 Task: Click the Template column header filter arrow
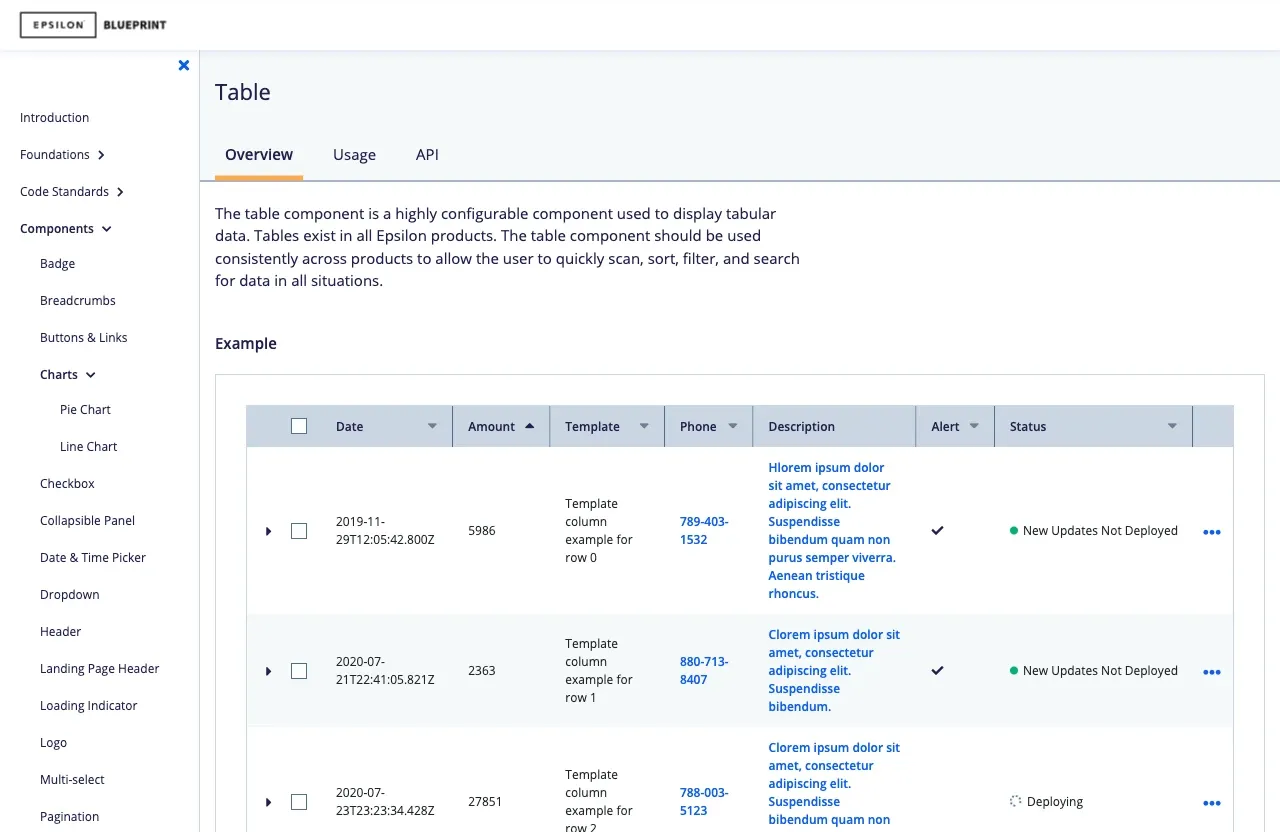(x=644, y=426)
